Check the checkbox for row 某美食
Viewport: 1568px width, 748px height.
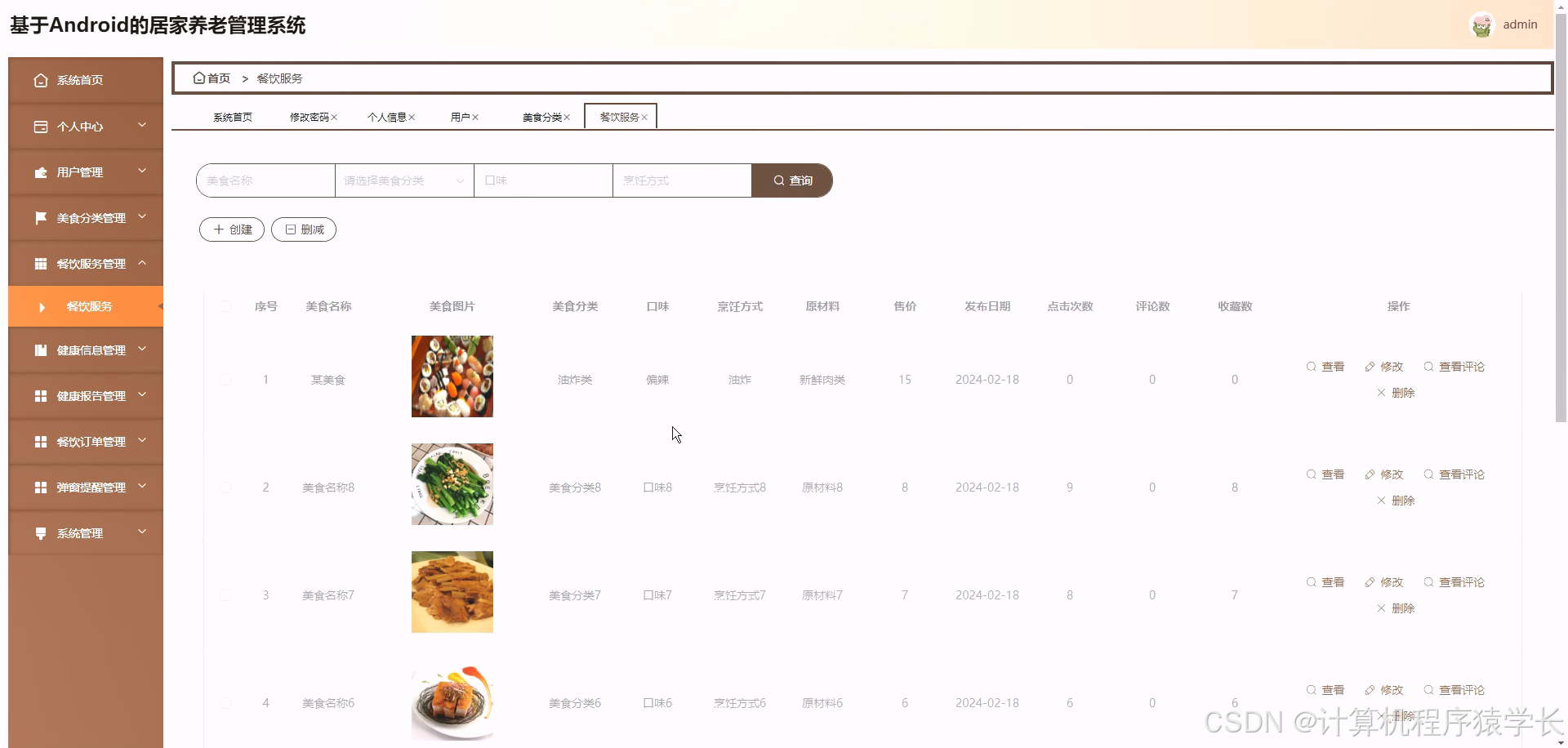tap(225, 380)
